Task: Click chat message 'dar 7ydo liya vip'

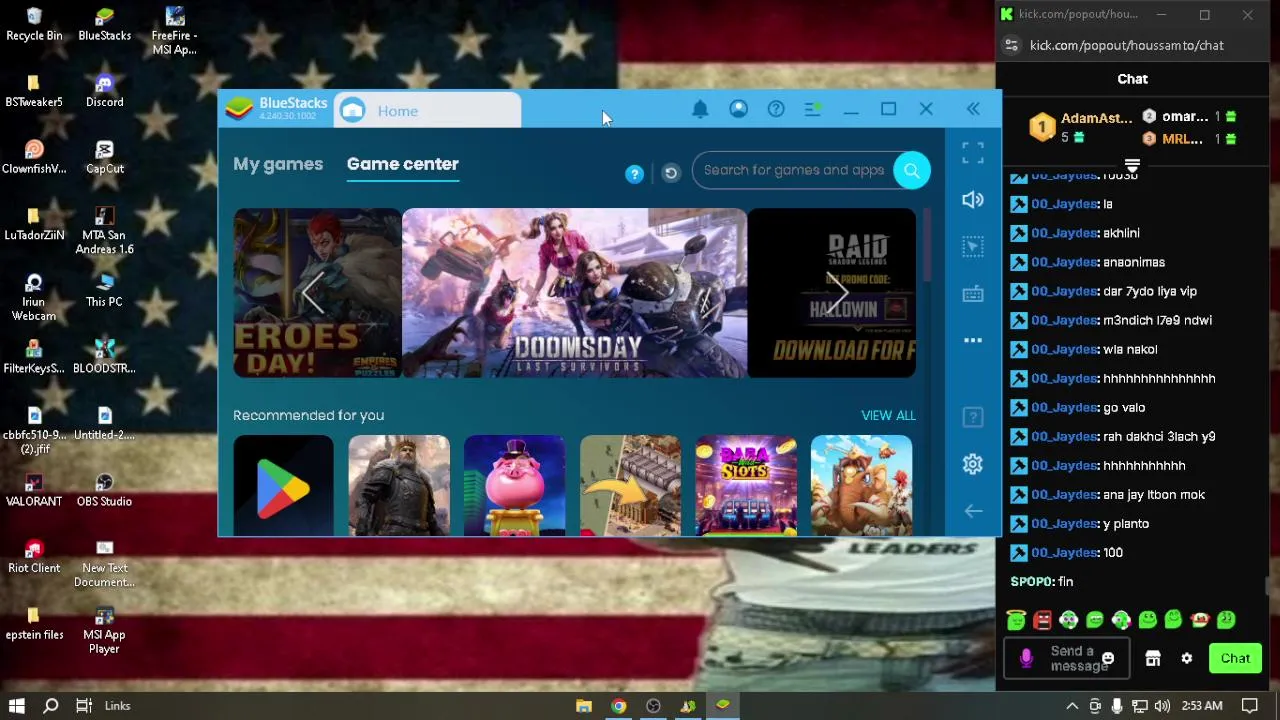Action: pos(1150,291)
